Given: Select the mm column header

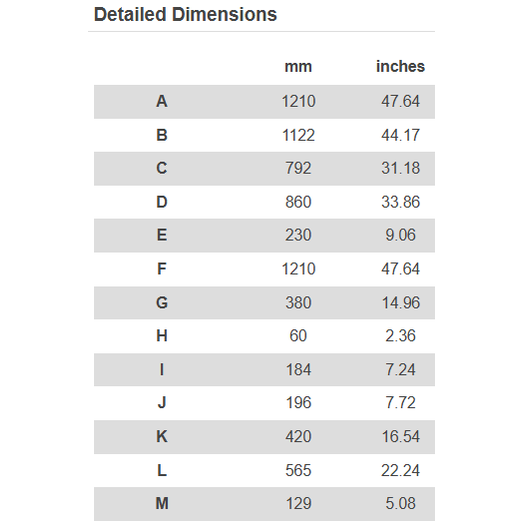Looking at the screenshot, I should tap(298, 67).
